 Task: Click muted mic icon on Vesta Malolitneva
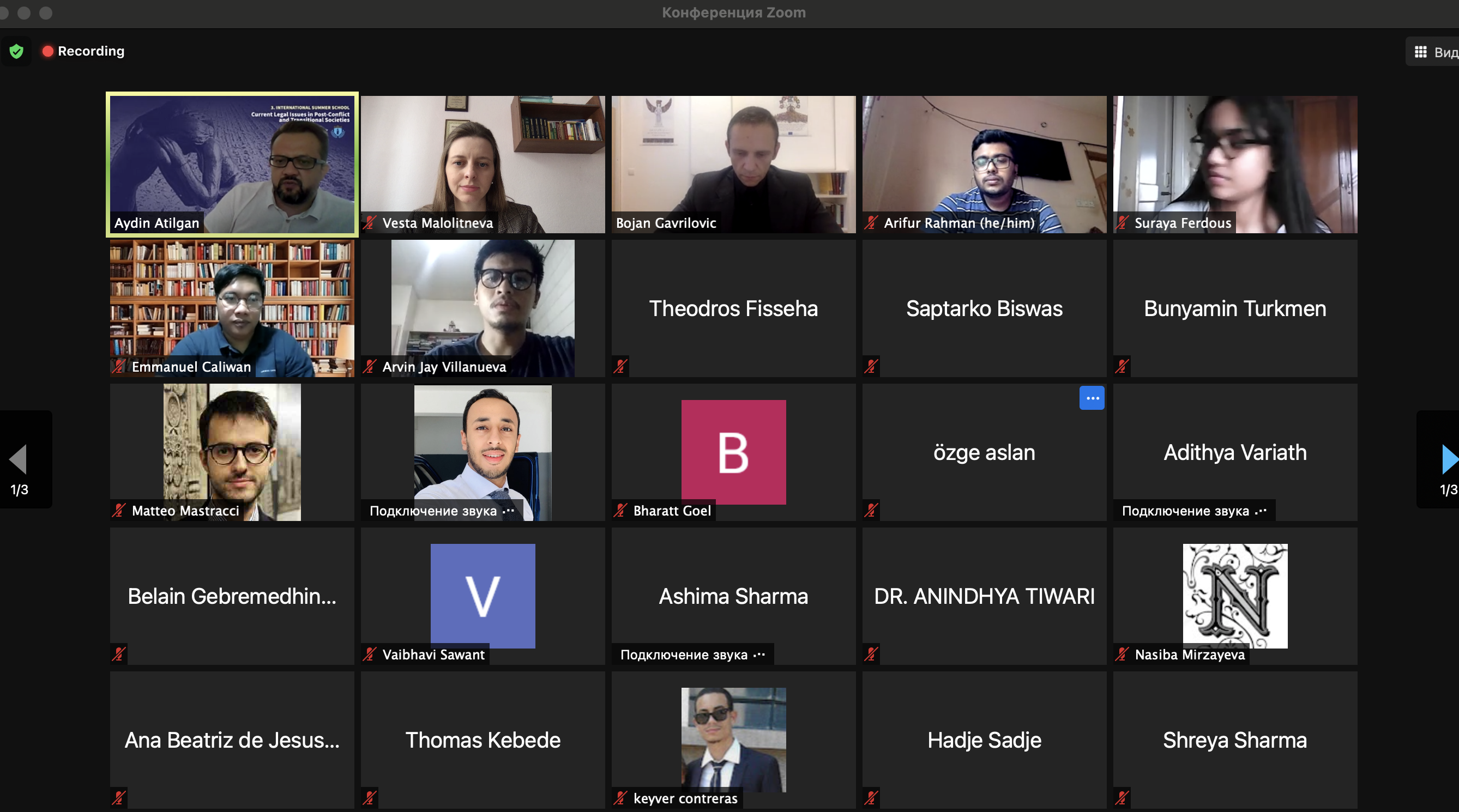(x=370, y=223)
